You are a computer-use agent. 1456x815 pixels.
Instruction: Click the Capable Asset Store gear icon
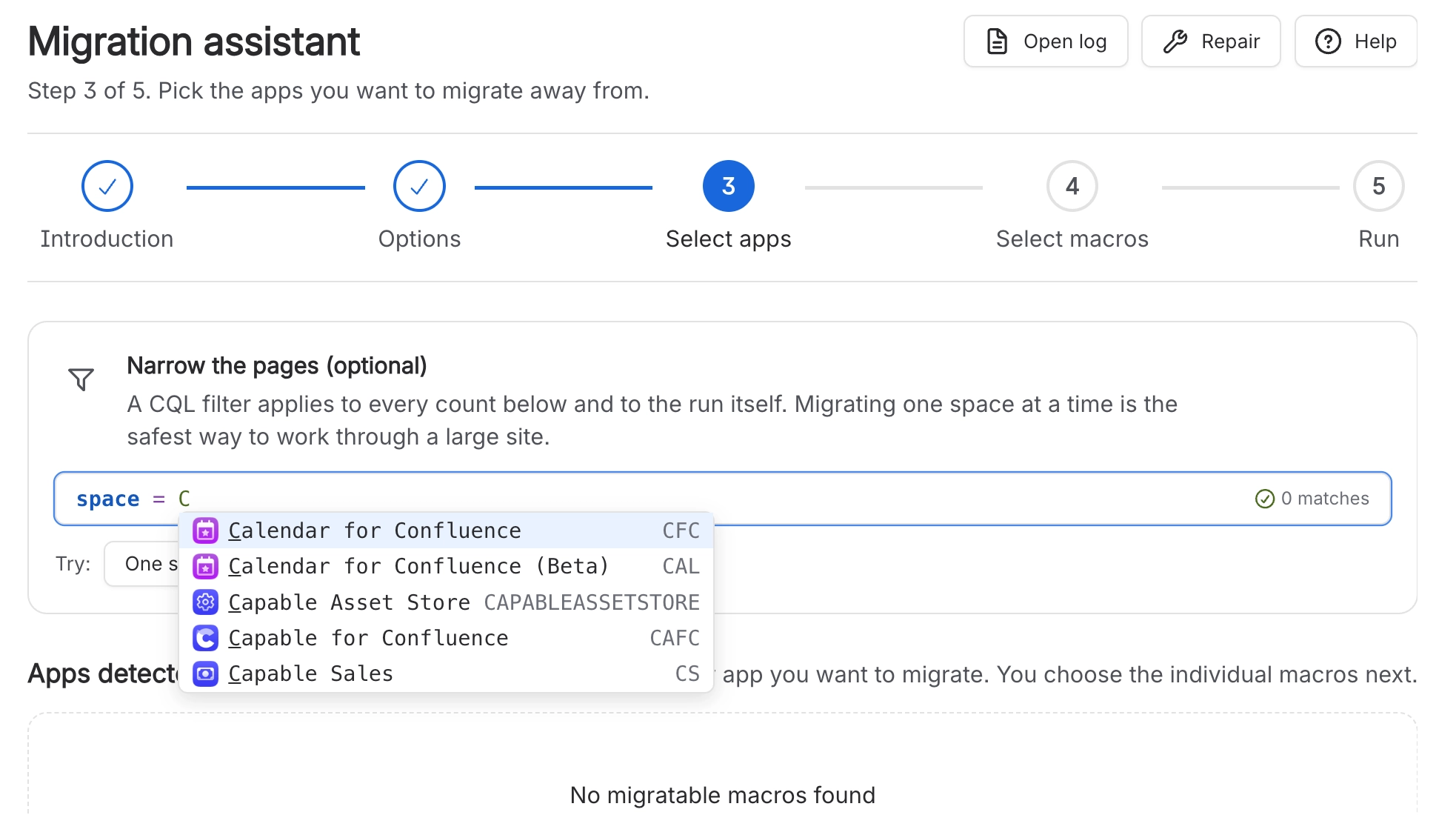205,602
